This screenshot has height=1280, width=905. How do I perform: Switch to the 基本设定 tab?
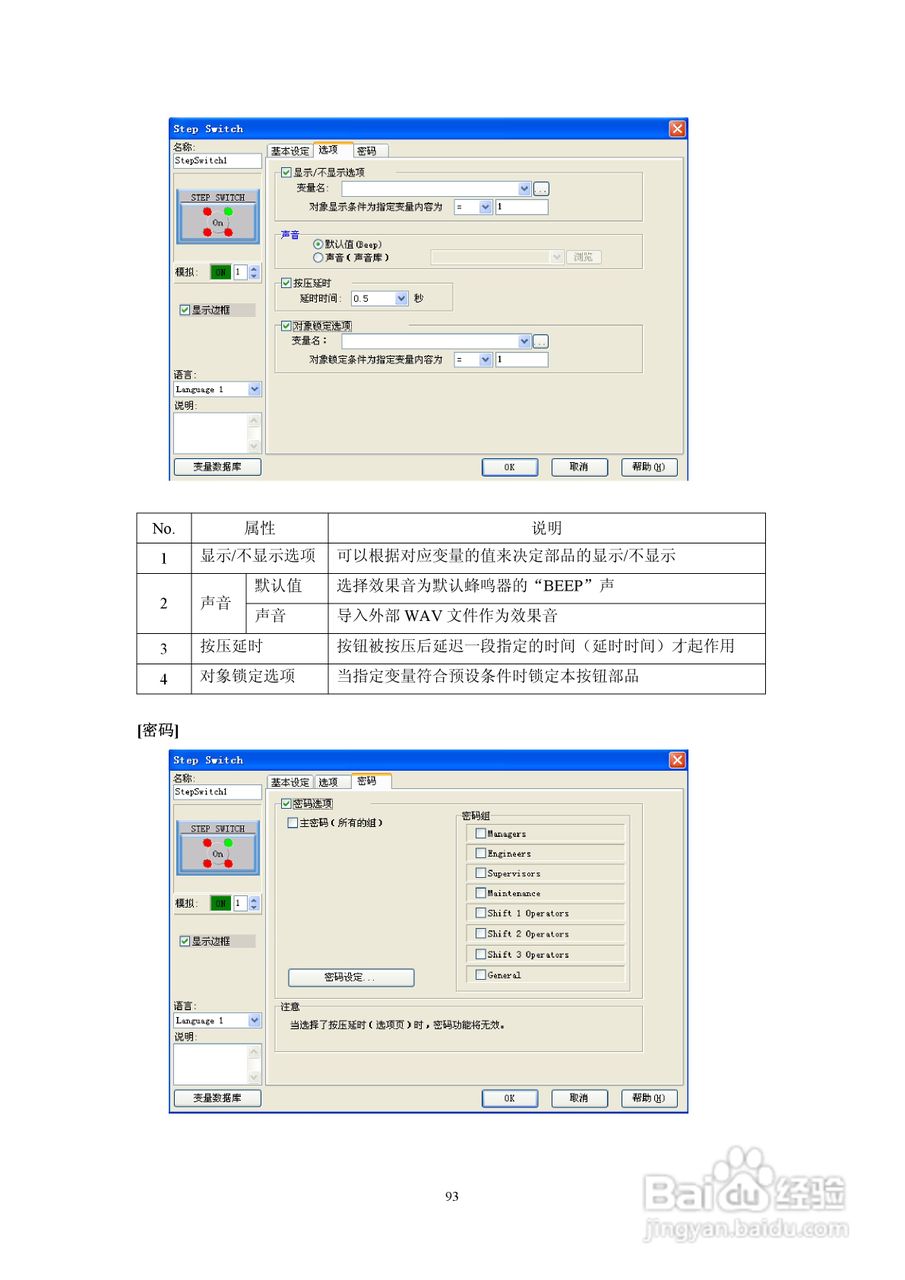(x=288, y=150)
